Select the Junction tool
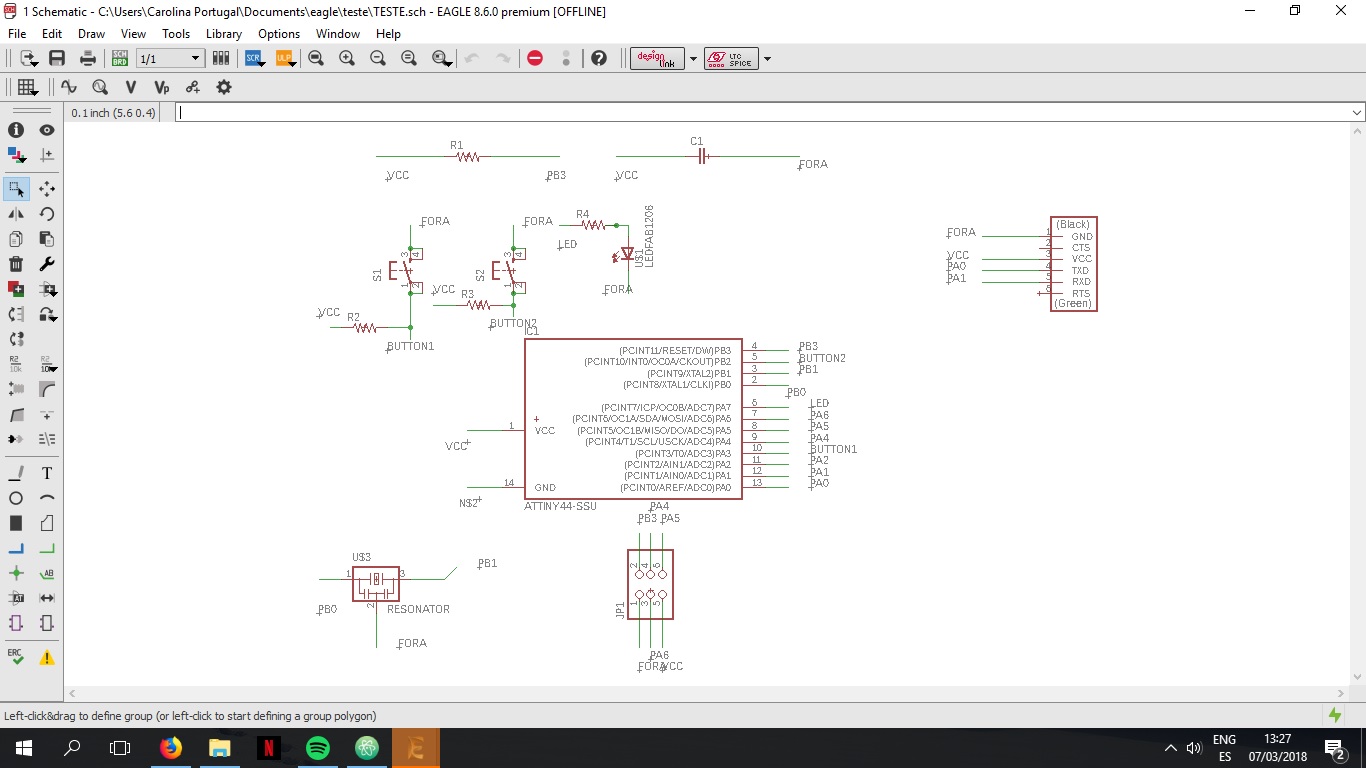 click(x=16, y=573)
